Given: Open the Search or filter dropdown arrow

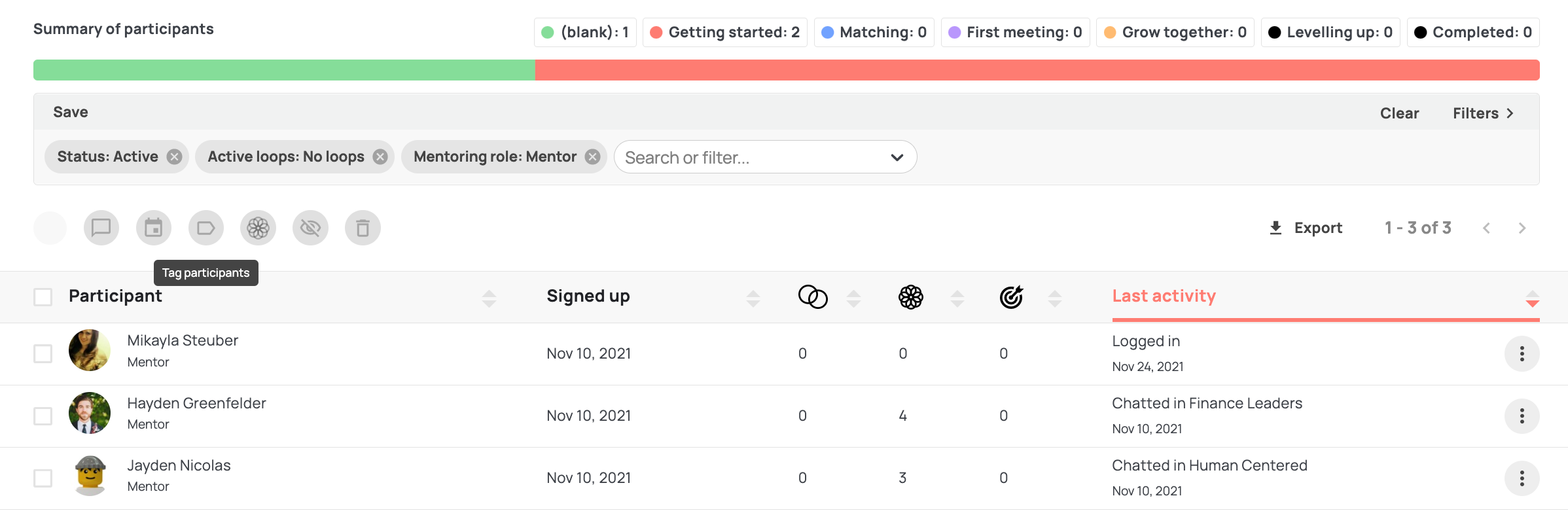Looking at the screenshot, I should click(x=897, y=158).
